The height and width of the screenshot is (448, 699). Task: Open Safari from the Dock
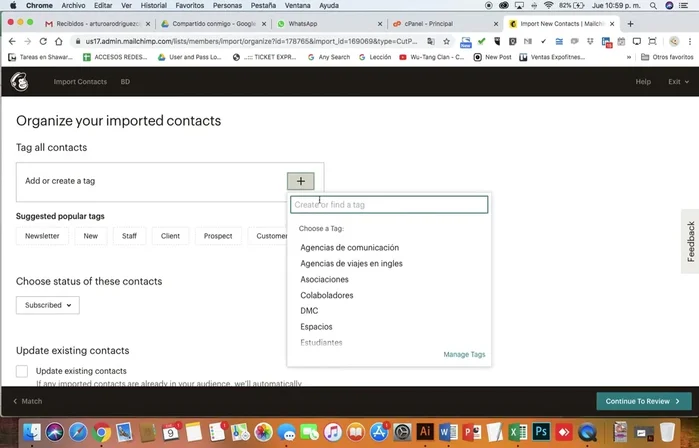[78, 432]
